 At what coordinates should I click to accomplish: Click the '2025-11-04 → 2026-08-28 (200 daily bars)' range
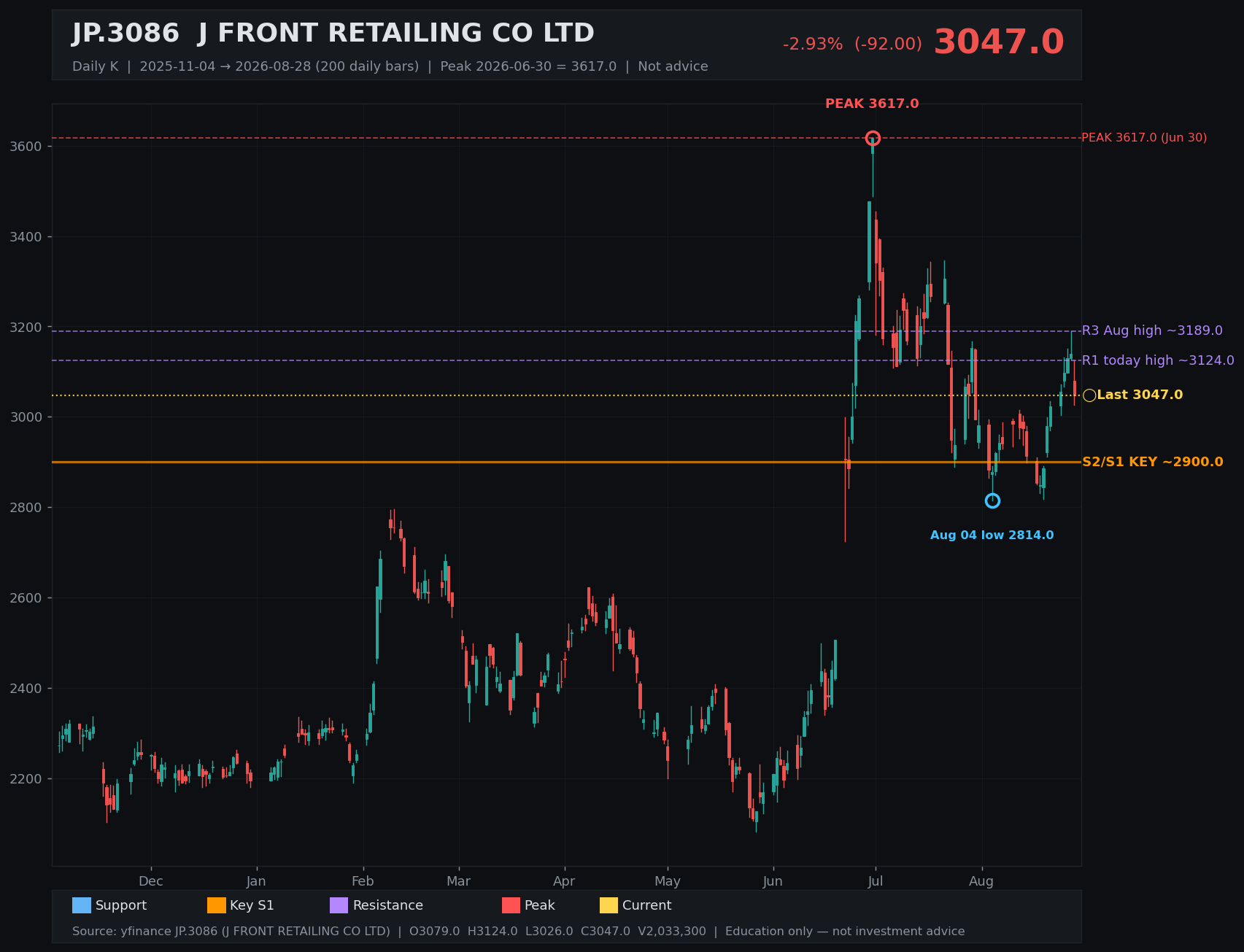point(279,66)
